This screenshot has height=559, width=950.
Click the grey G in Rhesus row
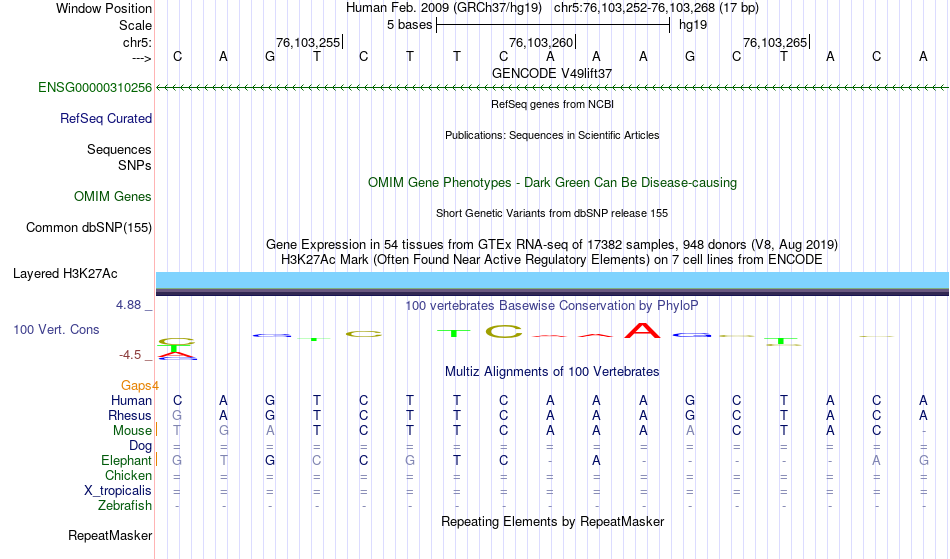click(177, 416)
